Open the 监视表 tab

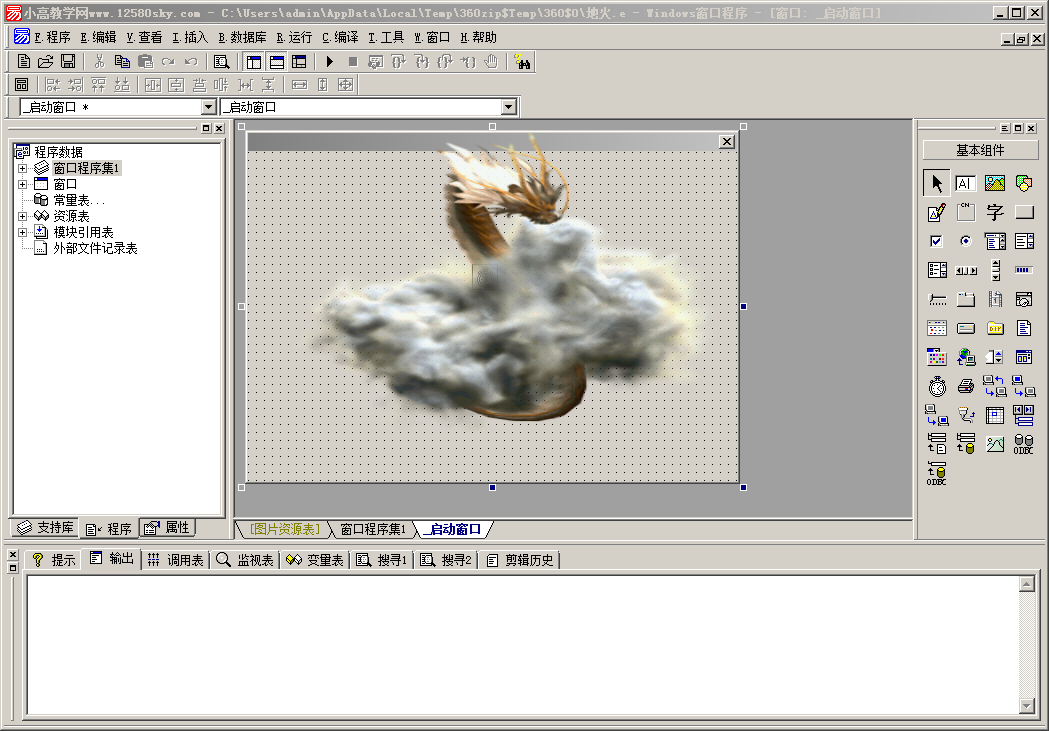(246, 560)
